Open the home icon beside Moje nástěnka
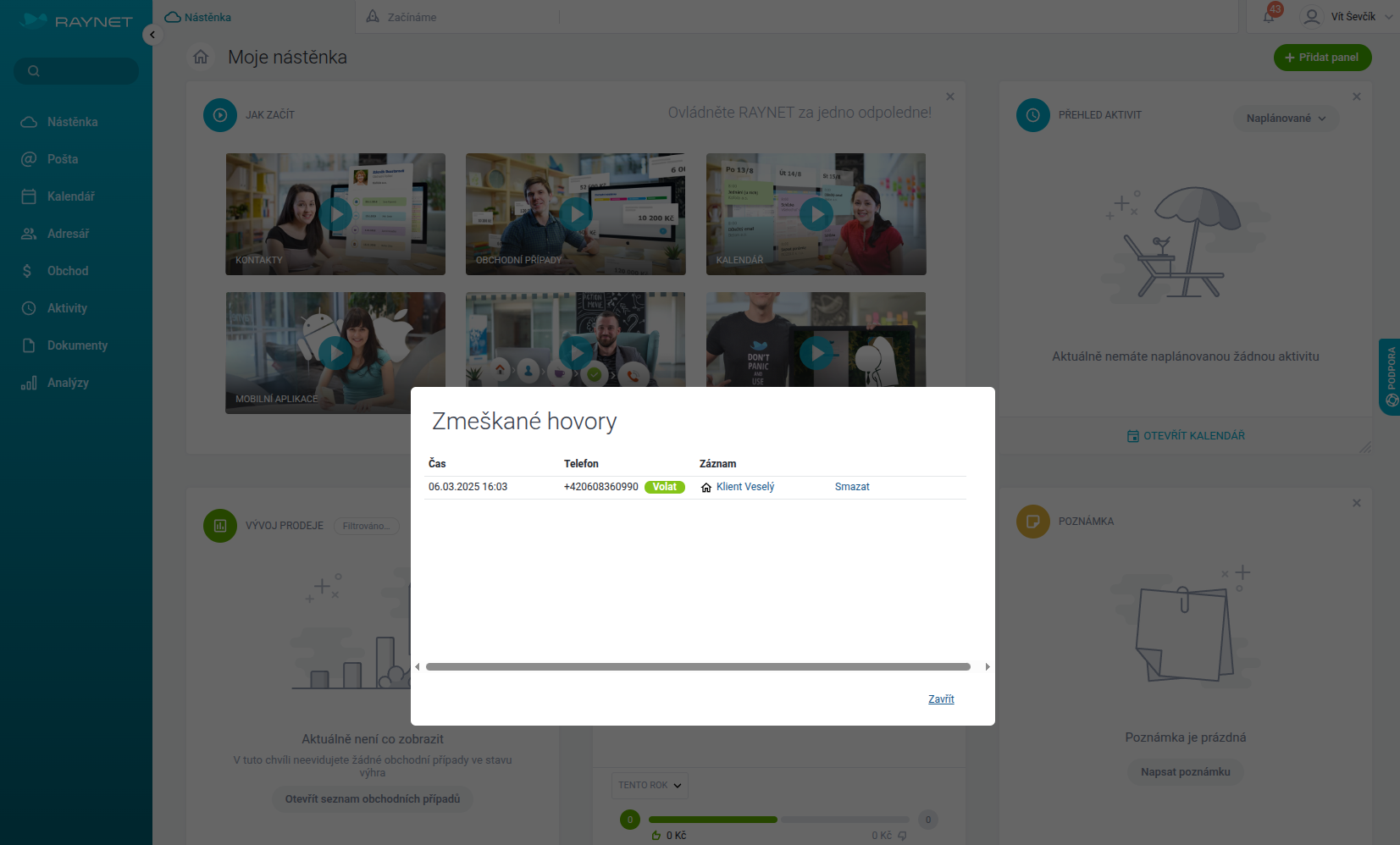The height and width of the screenshot is (845, 1400). click(x=201, y=57)
